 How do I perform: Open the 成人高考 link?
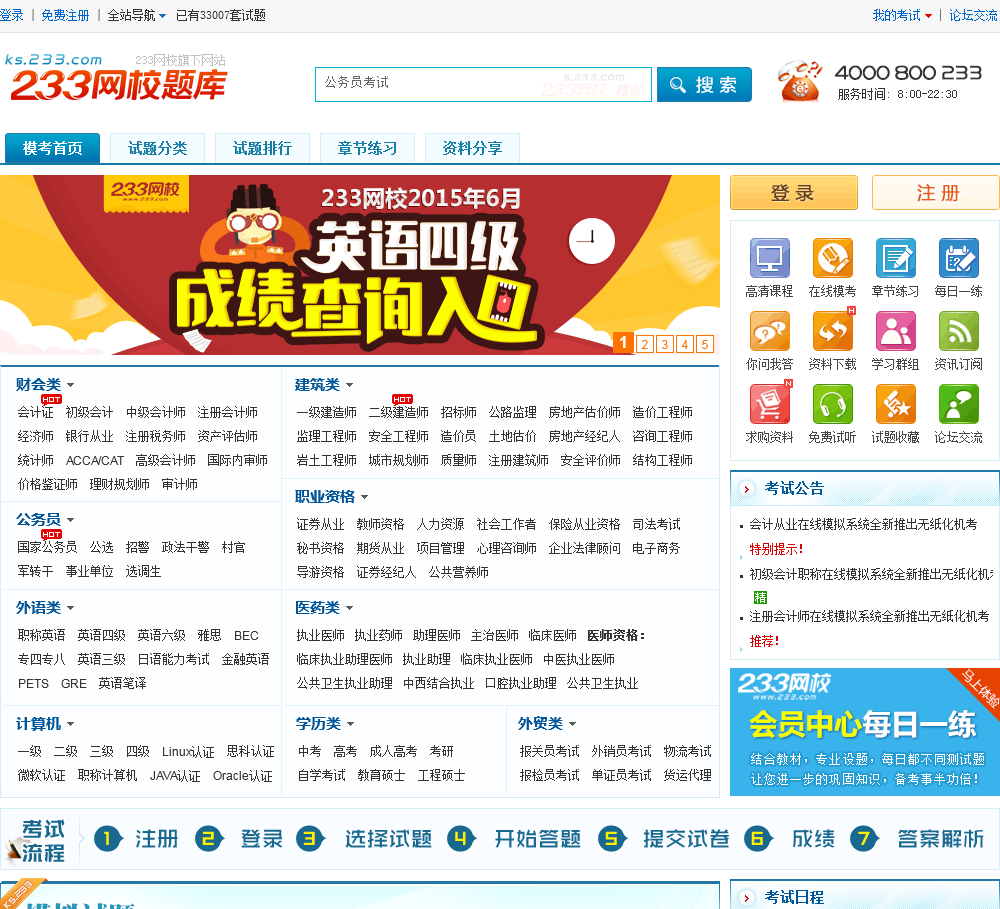click(x=393, y=751)
